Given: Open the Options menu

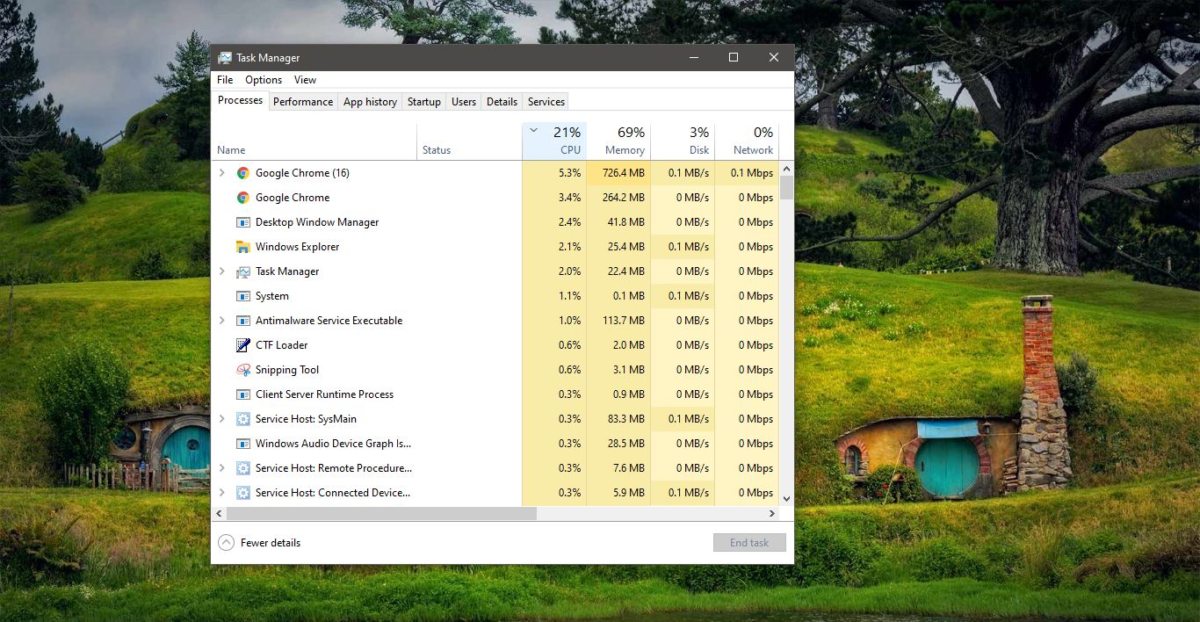Looking at the screenshot, I should point(263,79).
